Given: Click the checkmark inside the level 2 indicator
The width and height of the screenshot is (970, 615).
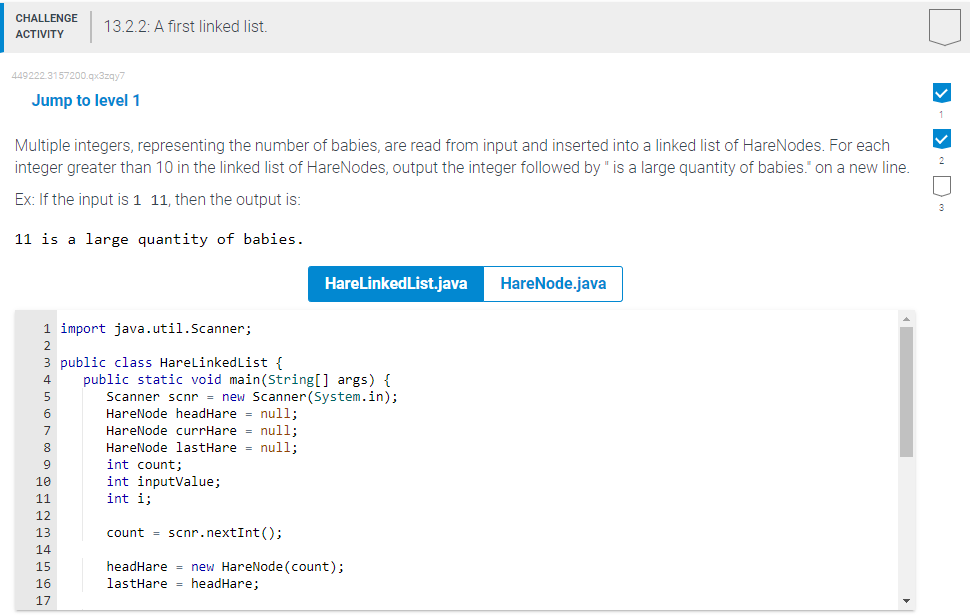Looking at the screenshot, I should tap(941, 139).
